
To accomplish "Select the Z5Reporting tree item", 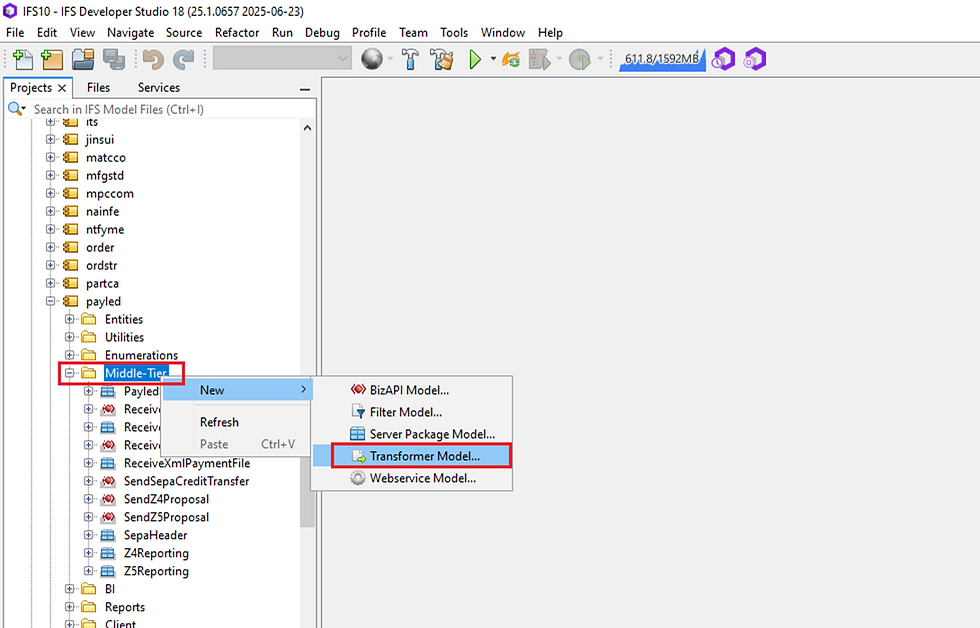I will [x=156, y=571].
